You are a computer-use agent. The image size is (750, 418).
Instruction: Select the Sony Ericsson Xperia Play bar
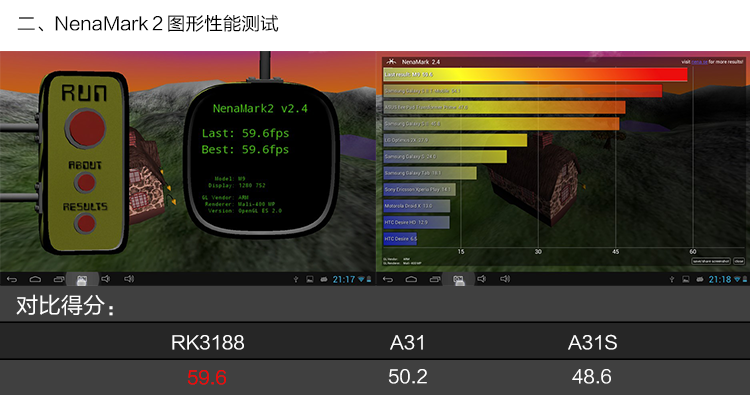pos(419,189)
